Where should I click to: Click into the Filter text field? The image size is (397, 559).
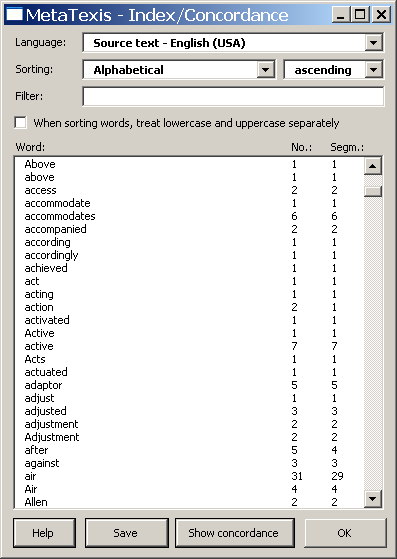click(x=233, y=96)
